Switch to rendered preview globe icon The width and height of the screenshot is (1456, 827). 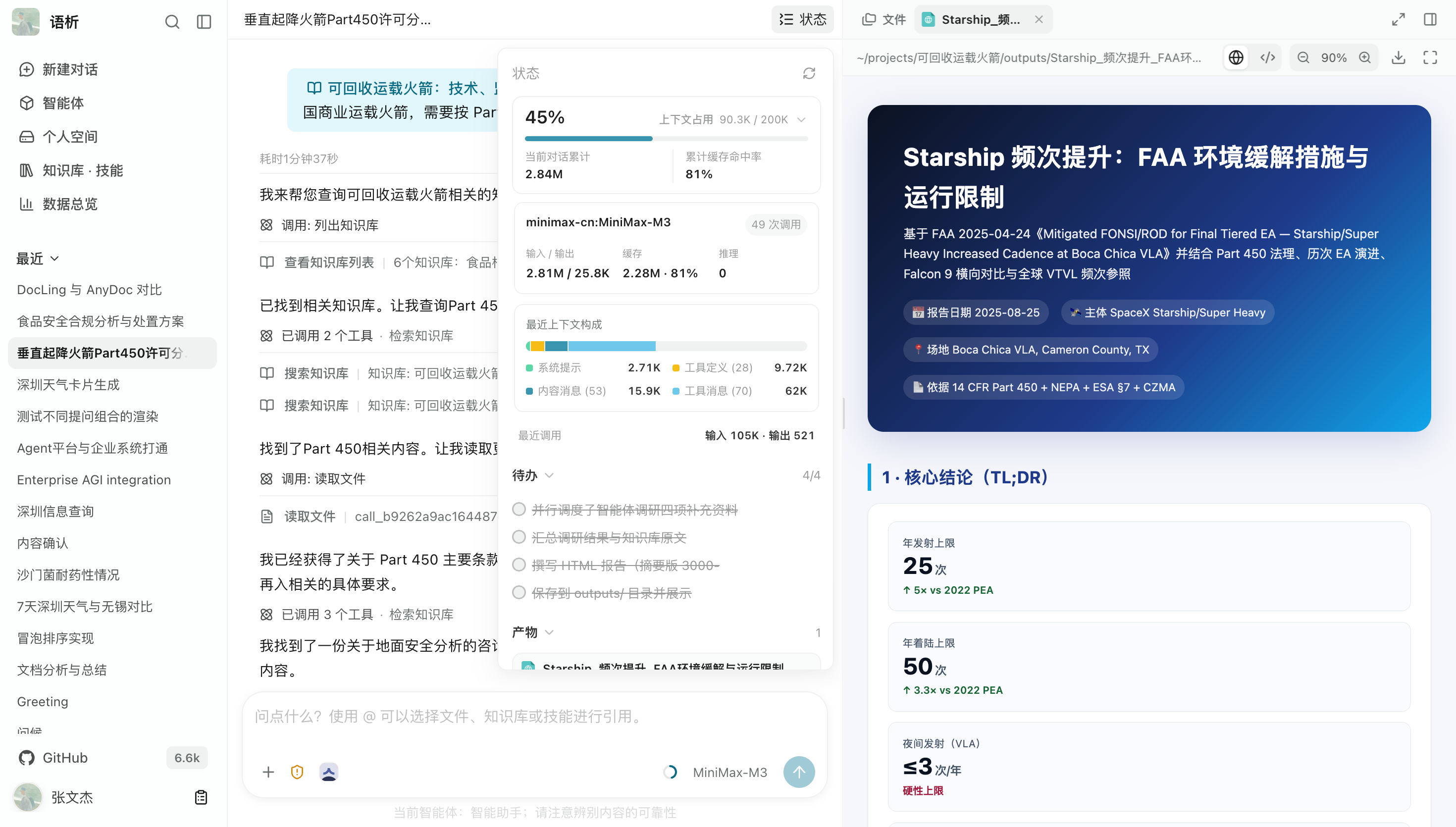click(x=1236, y=57)
